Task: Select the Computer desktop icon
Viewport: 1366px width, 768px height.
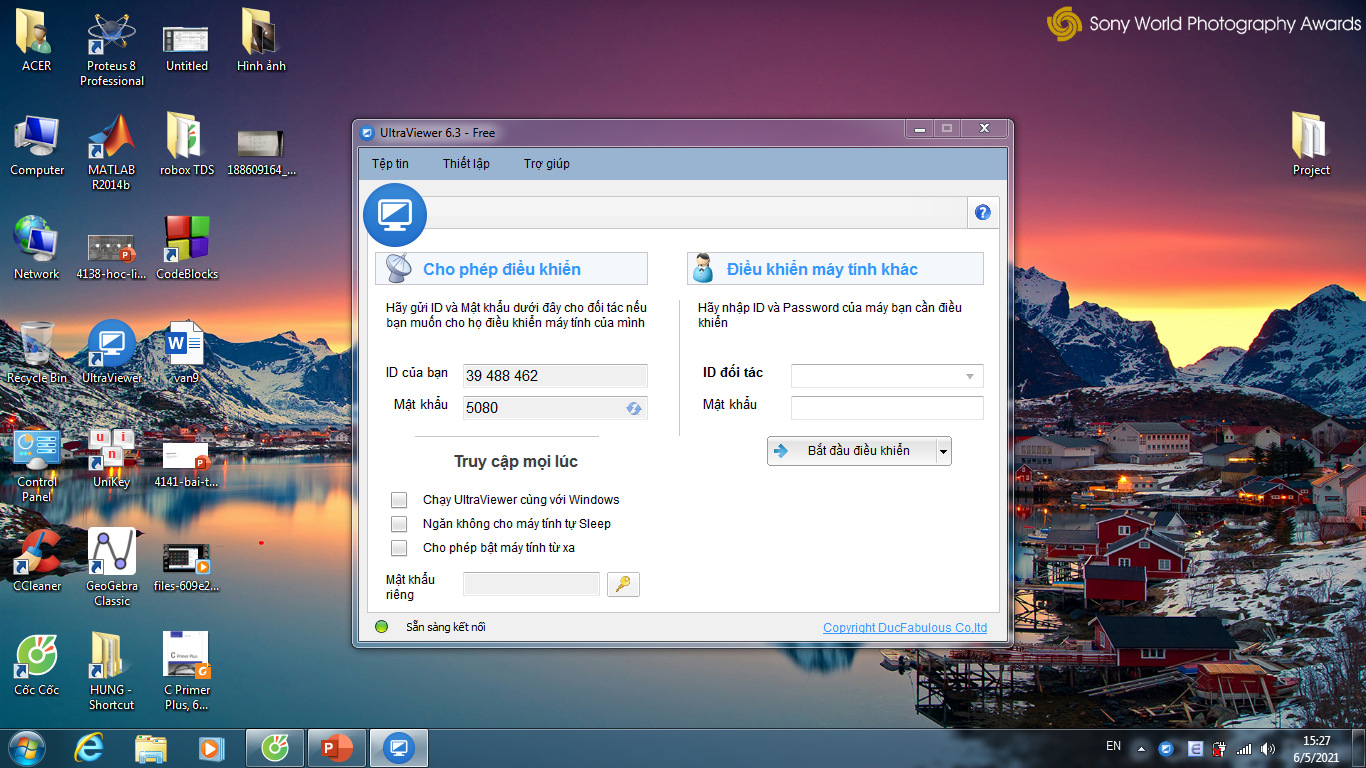Action: click(37, 144)
